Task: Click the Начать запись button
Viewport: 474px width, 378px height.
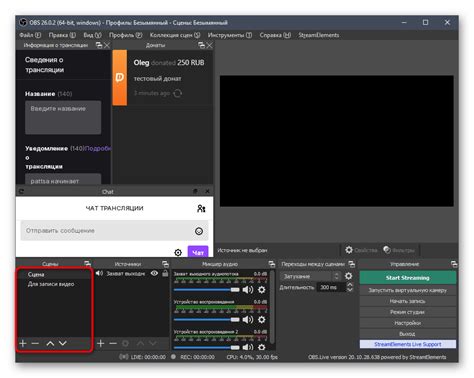Action: pyautogui.click(x=408, y=301)
